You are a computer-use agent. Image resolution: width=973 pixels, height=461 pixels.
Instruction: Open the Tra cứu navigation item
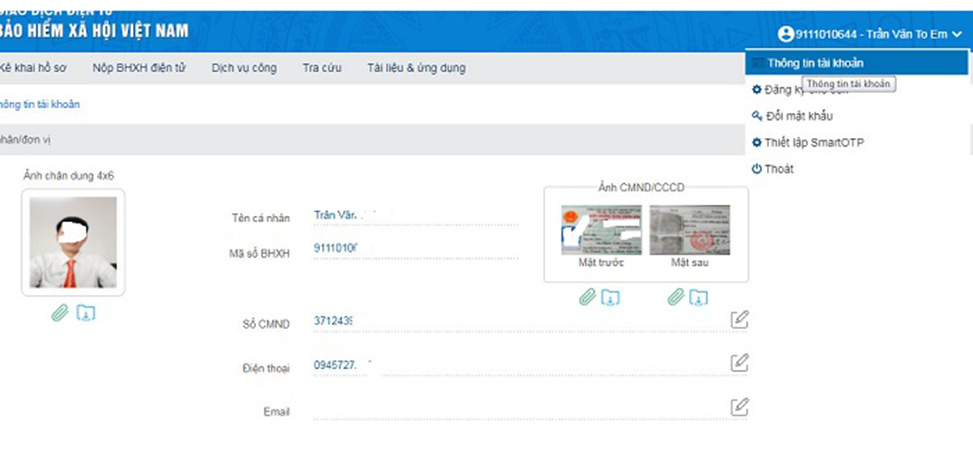(322, 68)
